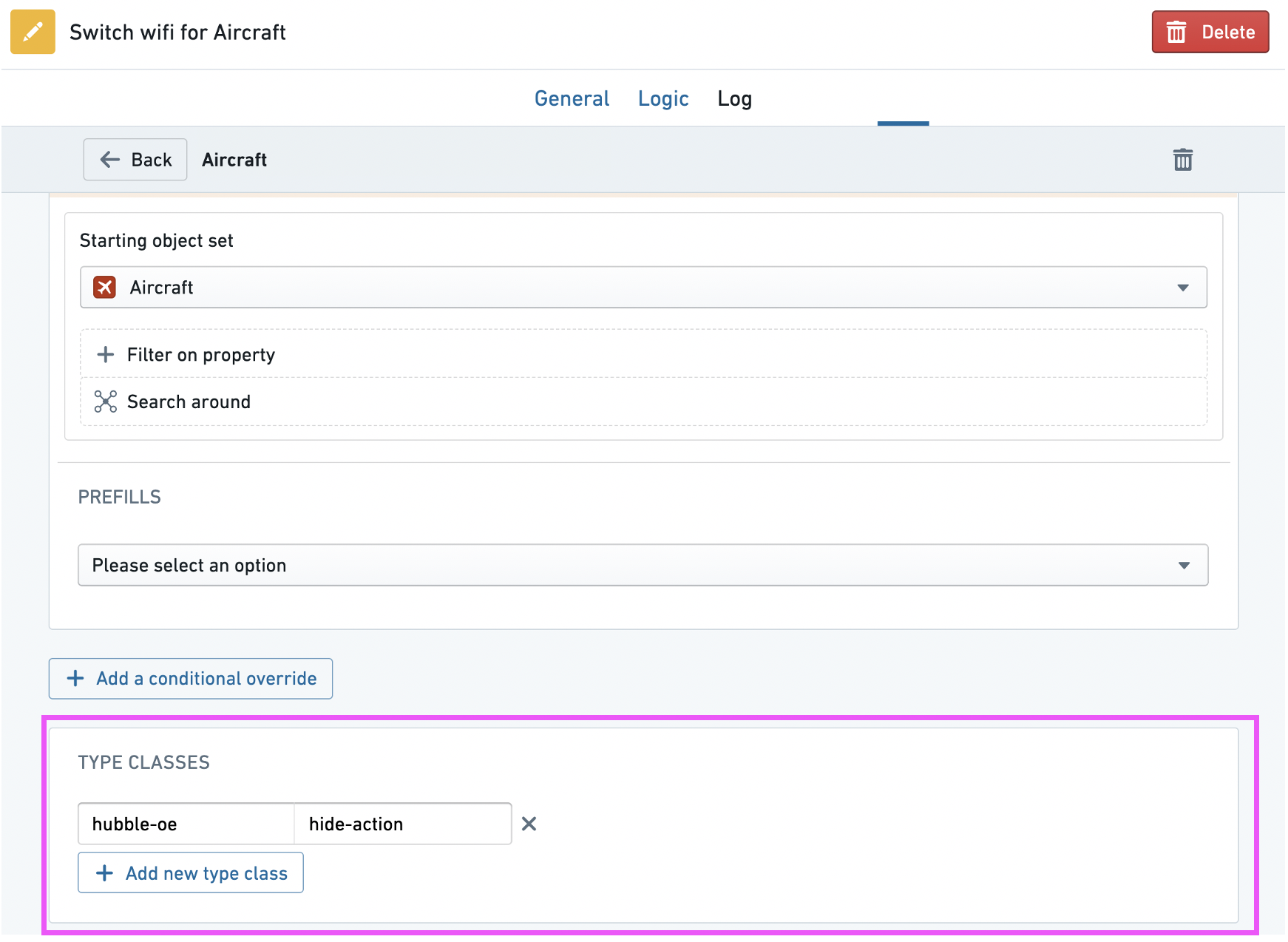
Task: Click the red Delete button
Action: 1210,32
